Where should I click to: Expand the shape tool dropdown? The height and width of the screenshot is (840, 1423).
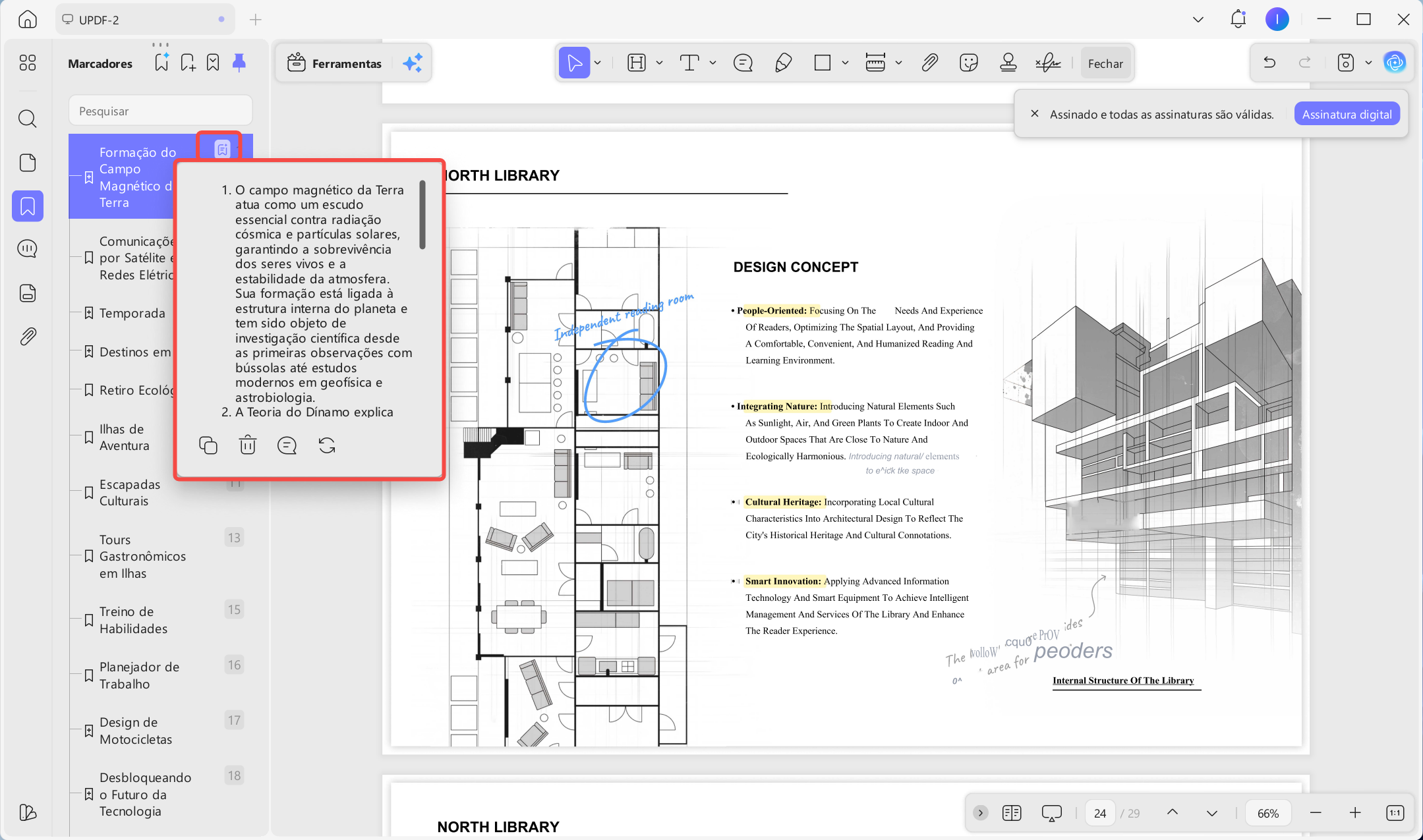click(x=845, y=63)
